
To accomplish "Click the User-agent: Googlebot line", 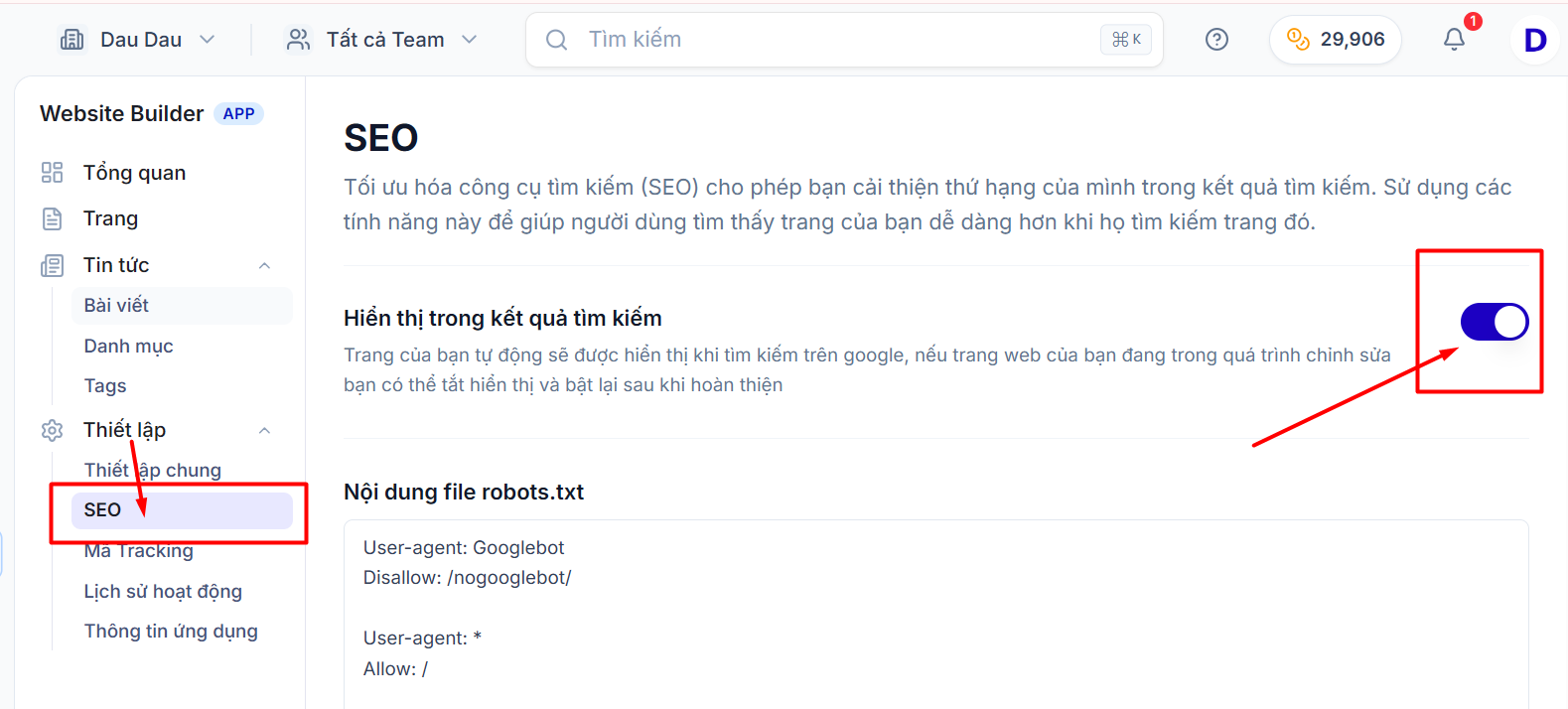I will tap(464, 548).
